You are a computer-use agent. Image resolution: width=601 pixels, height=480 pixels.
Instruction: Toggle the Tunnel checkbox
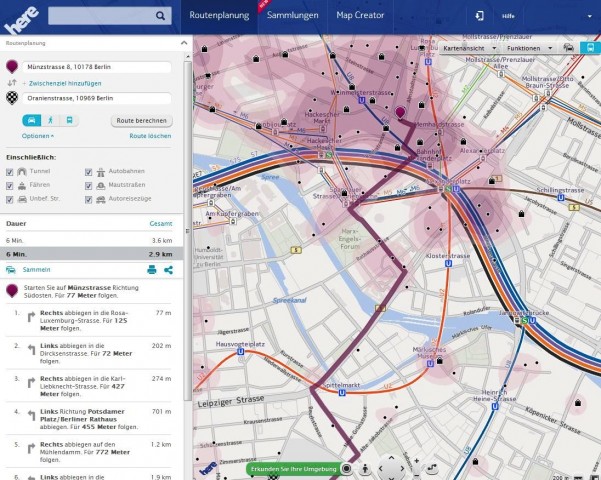tap(10, 172)
